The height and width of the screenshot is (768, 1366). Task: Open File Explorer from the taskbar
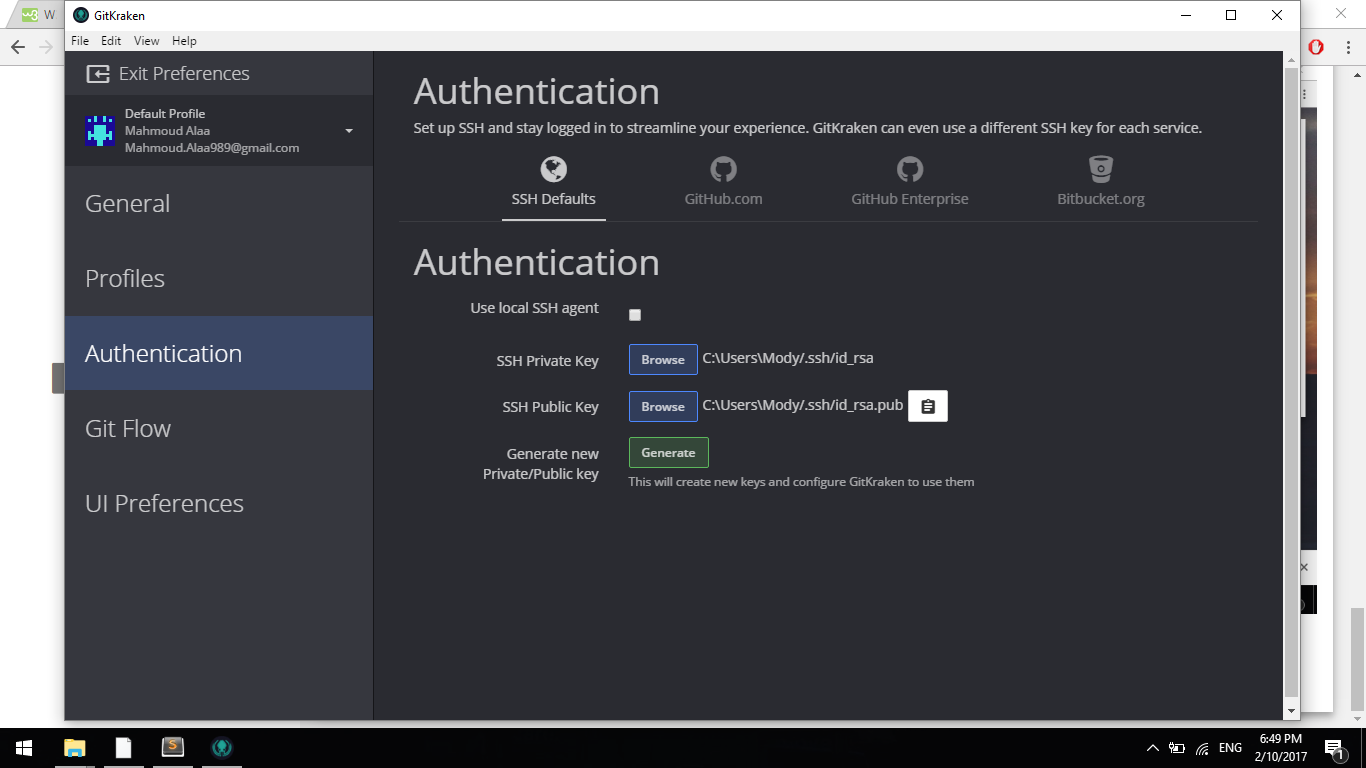74,748
